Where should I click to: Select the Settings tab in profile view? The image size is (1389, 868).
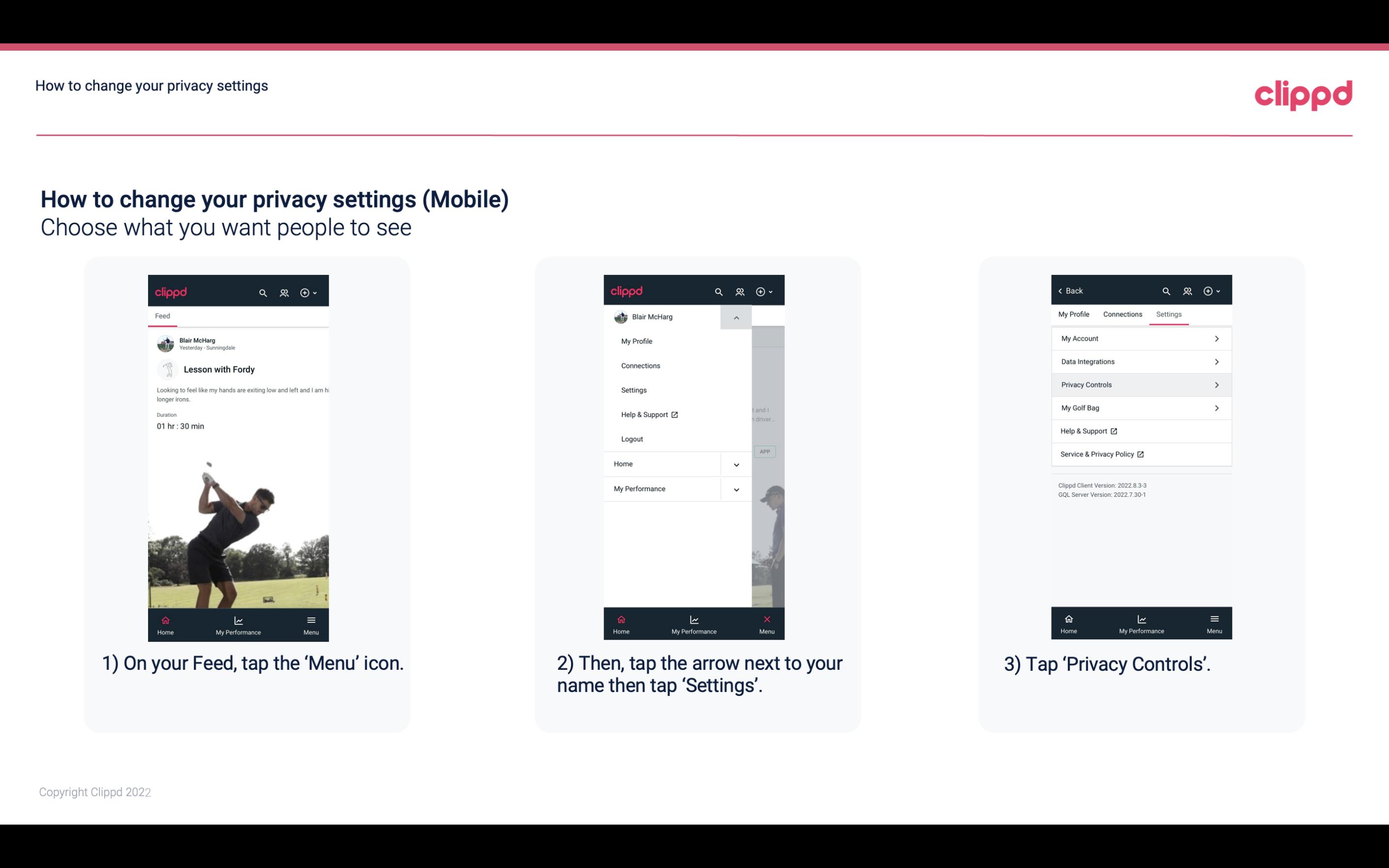point(1168,314)
